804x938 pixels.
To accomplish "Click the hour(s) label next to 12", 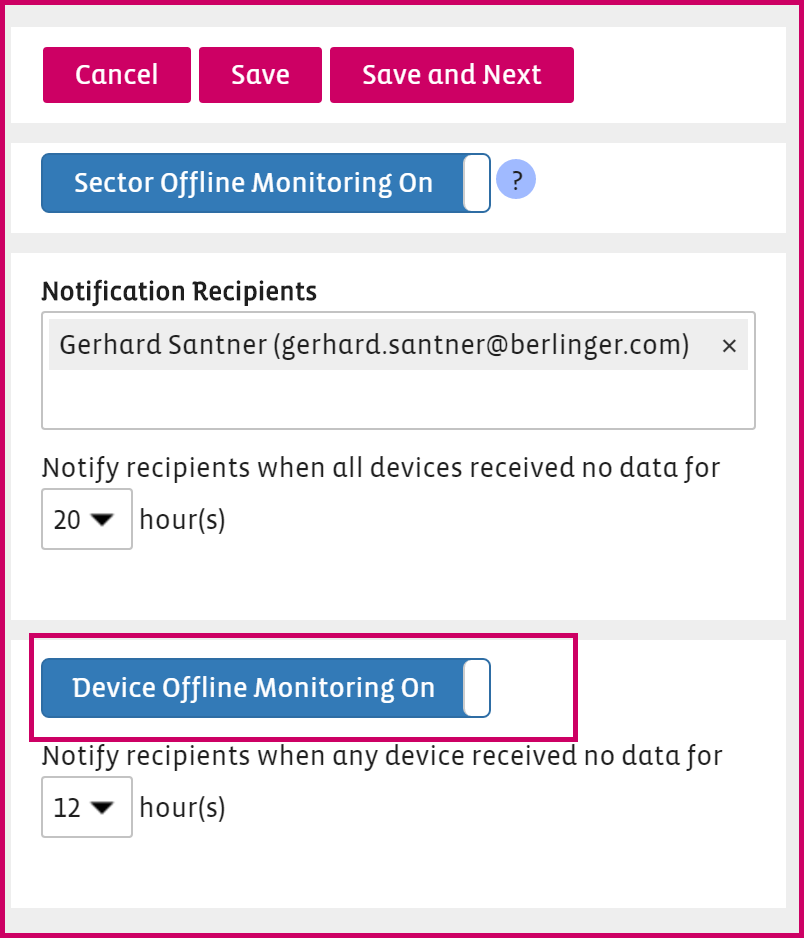I will pyautogui.click(x=182, y=807).
